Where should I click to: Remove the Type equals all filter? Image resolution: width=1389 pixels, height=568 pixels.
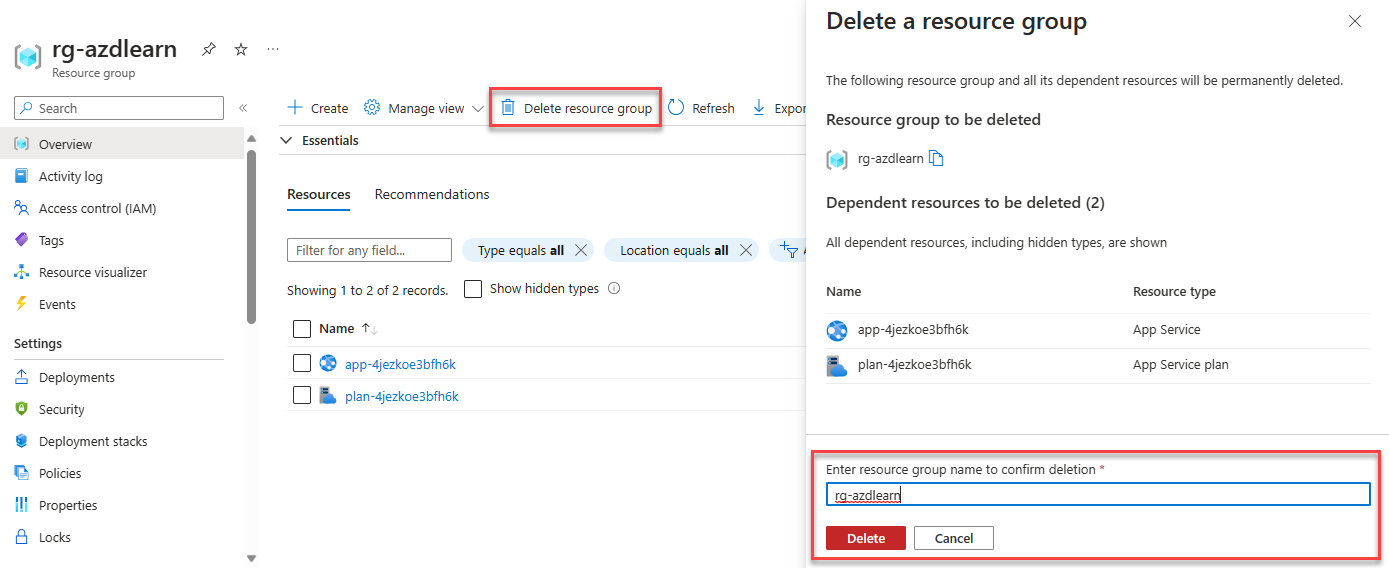[x=581, y=250]
